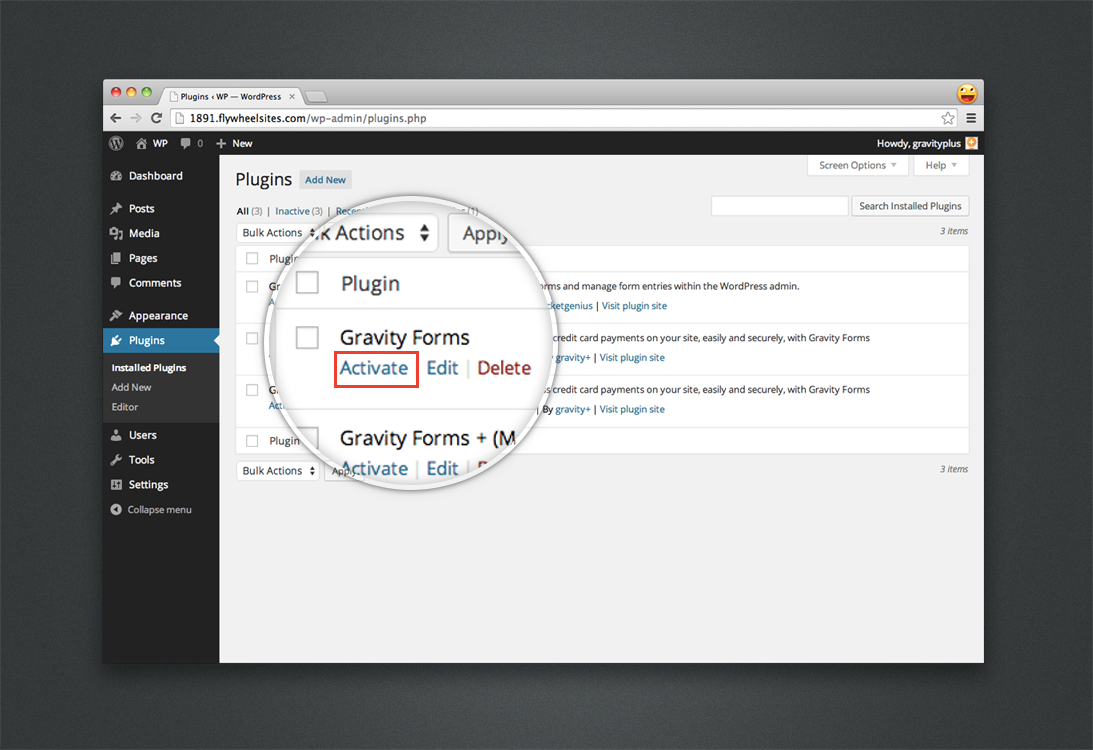Click the smiley face profile icon

pos(967,93)
